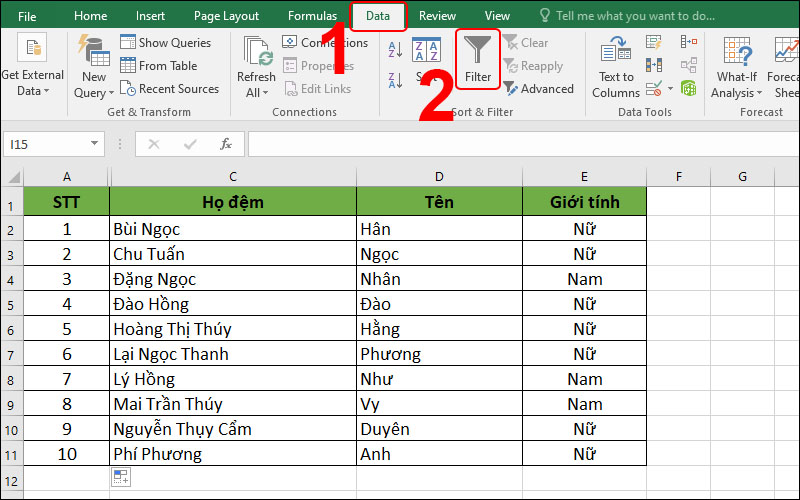Select cell 'Phí Phương'
800x500 pixels.
tap(233, 454)
